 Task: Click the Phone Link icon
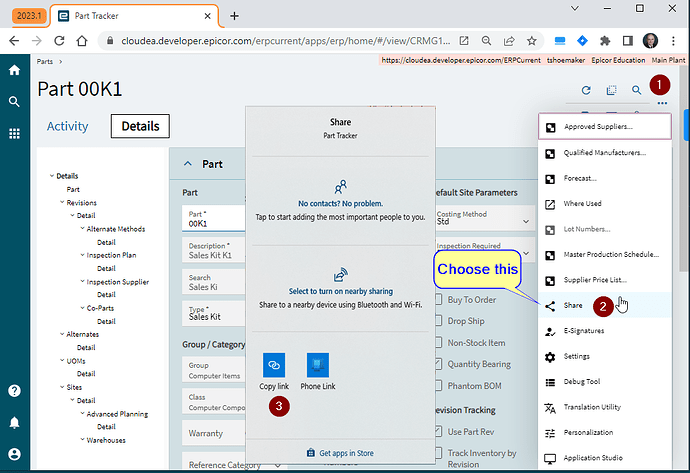pos(318,365)
